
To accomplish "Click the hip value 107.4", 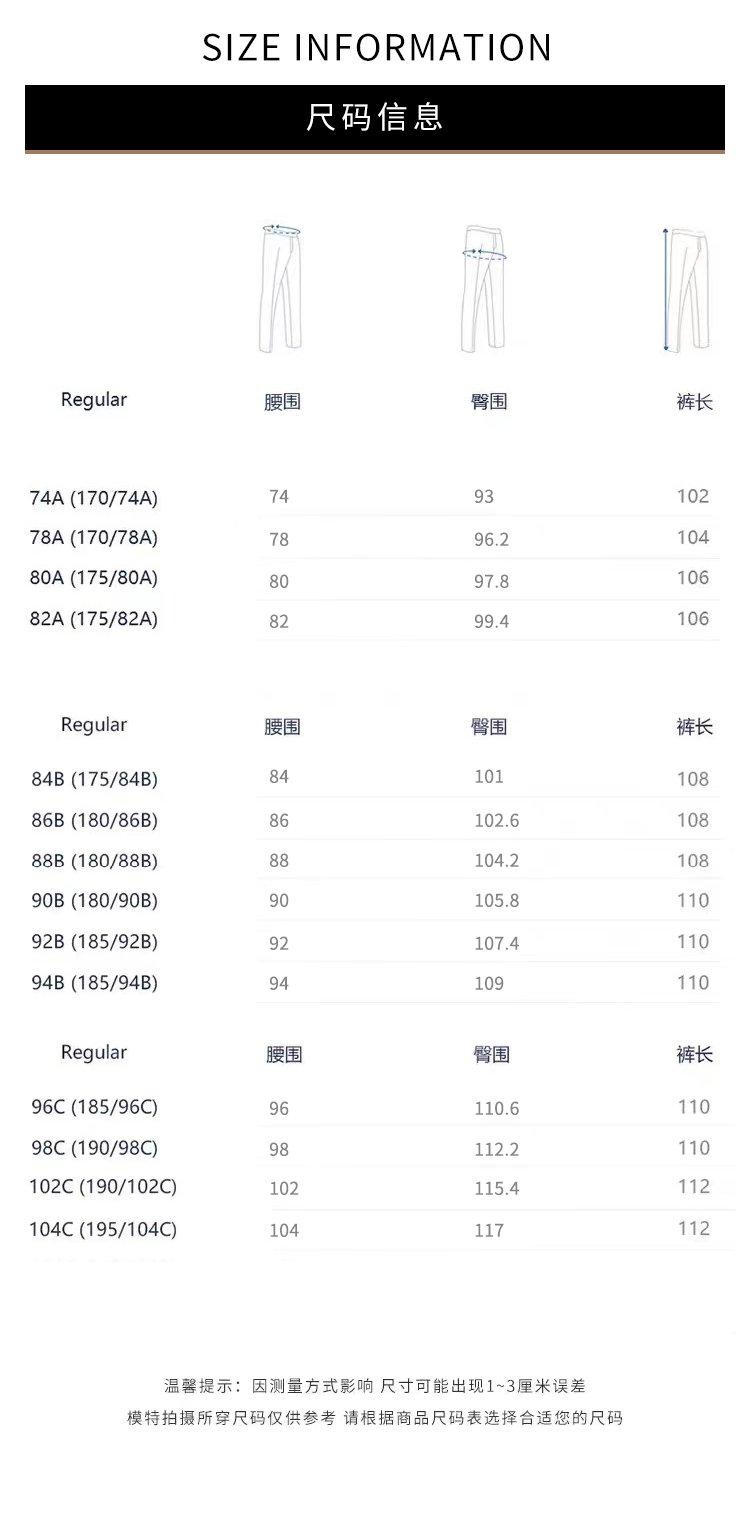I will (x=496, y=943).
